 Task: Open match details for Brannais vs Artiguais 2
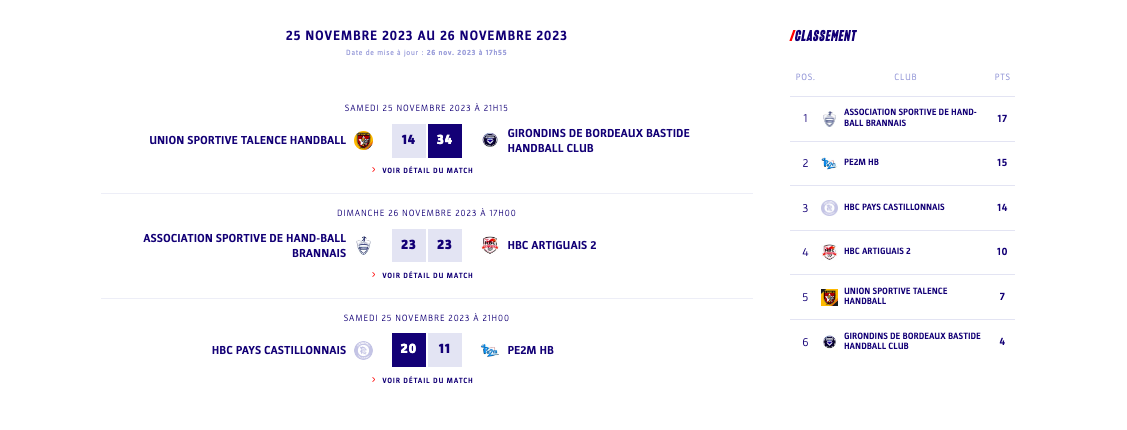[427, 275]
